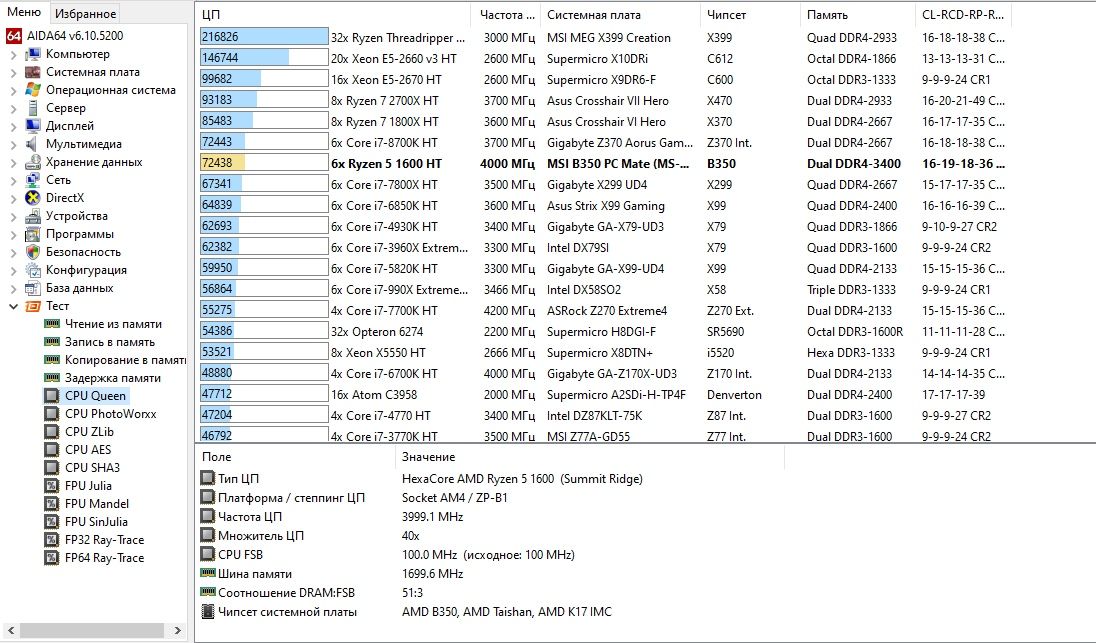The width and height of the screenshot is (1096, 643).
Task: Open the FP64 Ray-Trace benchmark
Action: coord(104,558)
